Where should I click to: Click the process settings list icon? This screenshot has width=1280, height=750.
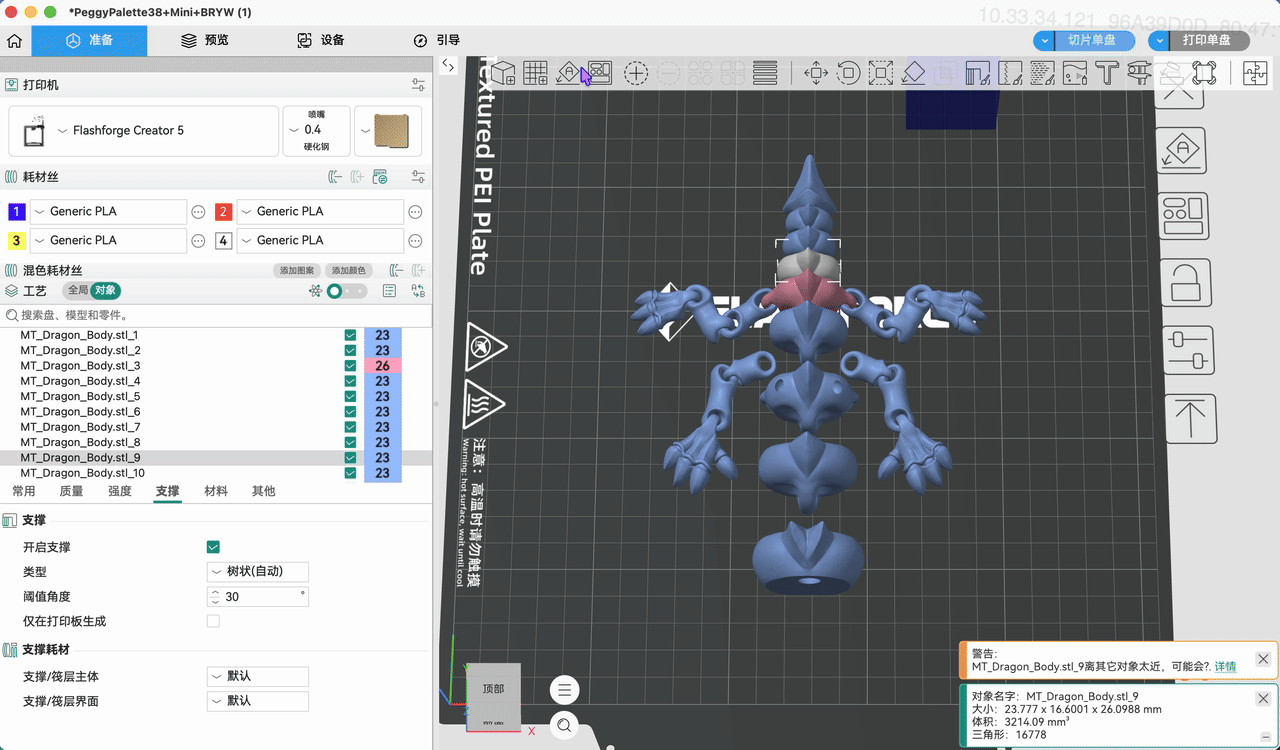[390, 291]
